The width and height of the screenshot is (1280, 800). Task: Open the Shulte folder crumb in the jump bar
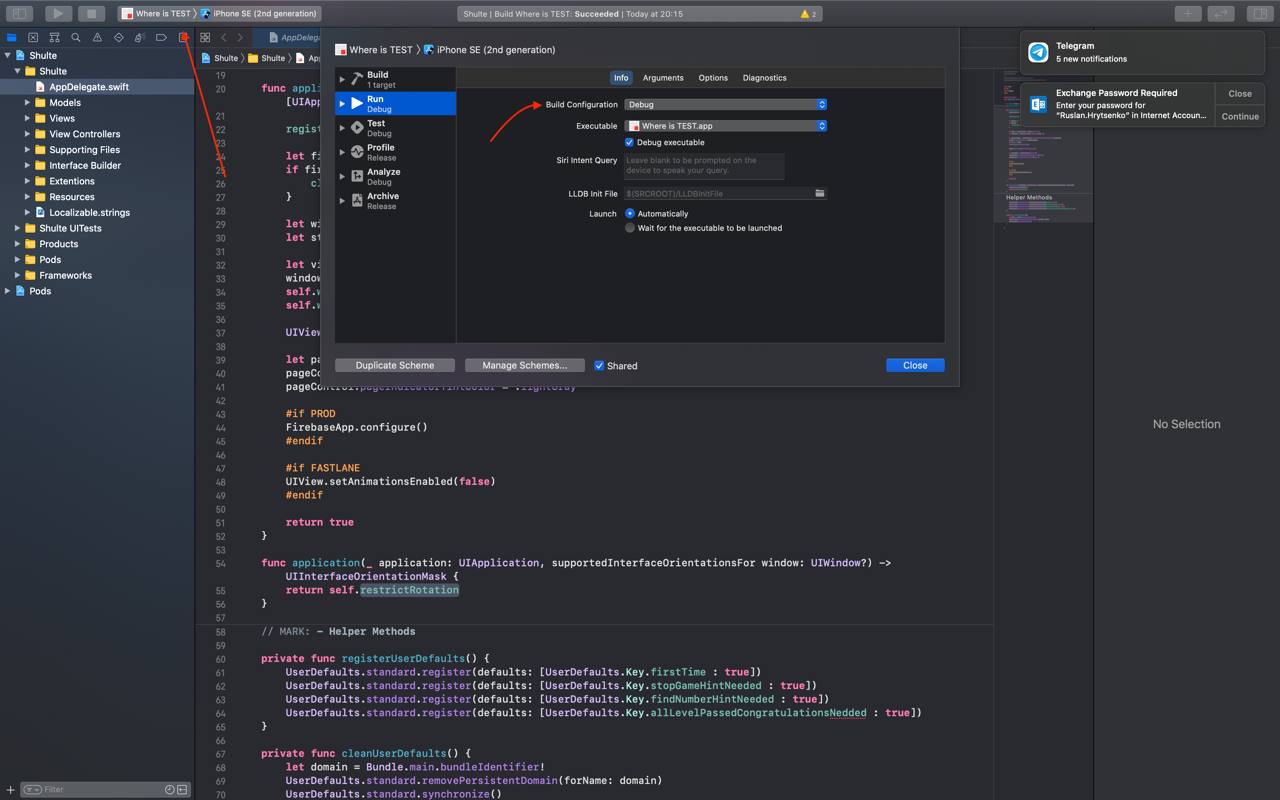(266, 58)
